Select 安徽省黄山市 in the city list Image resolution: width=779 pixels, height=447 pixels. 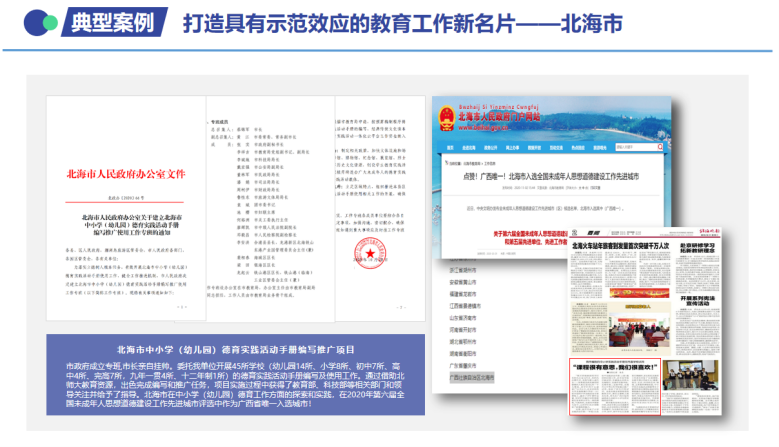(x=463, y=282)
